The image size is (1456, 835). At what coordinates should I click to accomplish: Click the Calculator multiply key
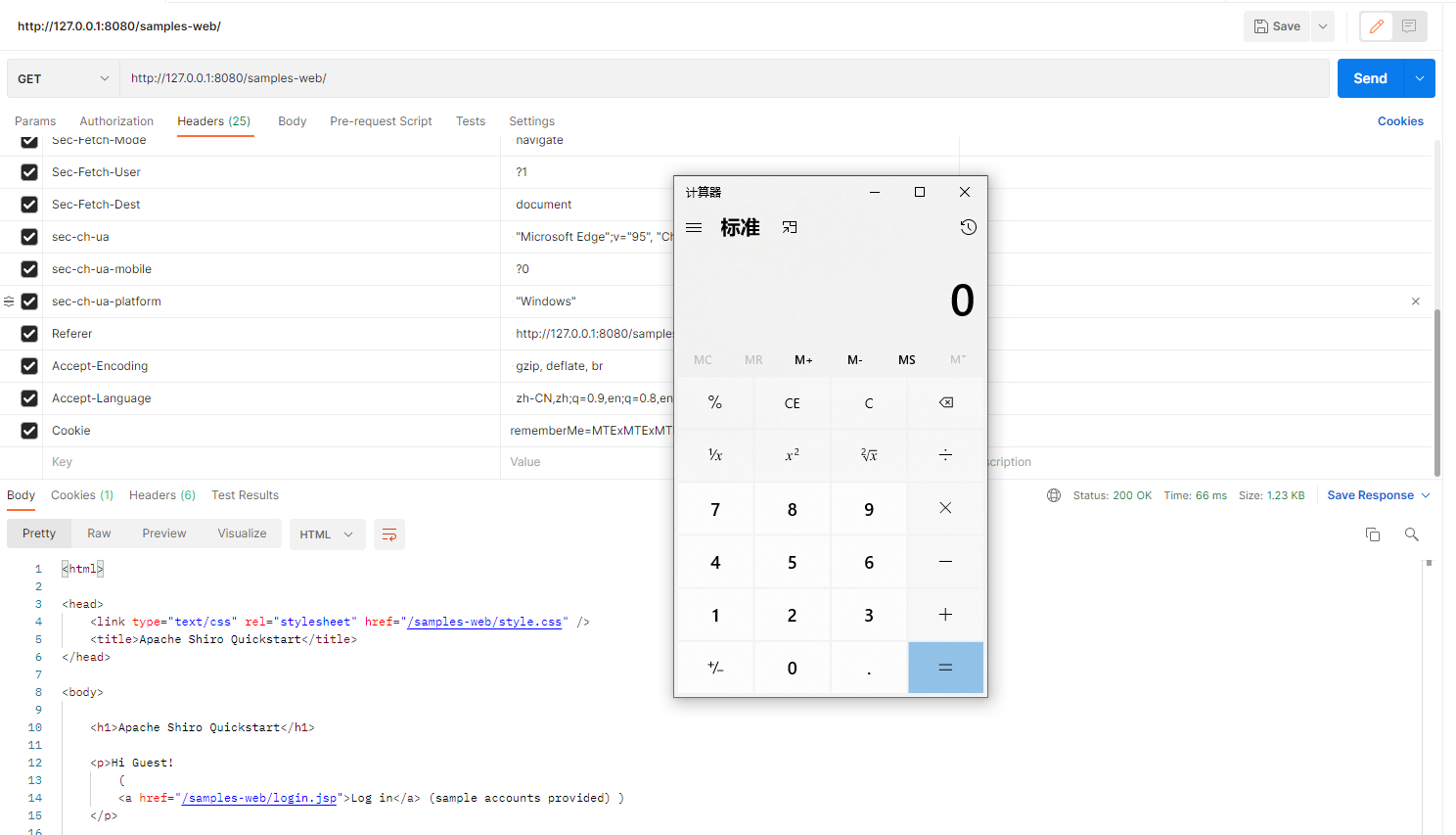945,508
